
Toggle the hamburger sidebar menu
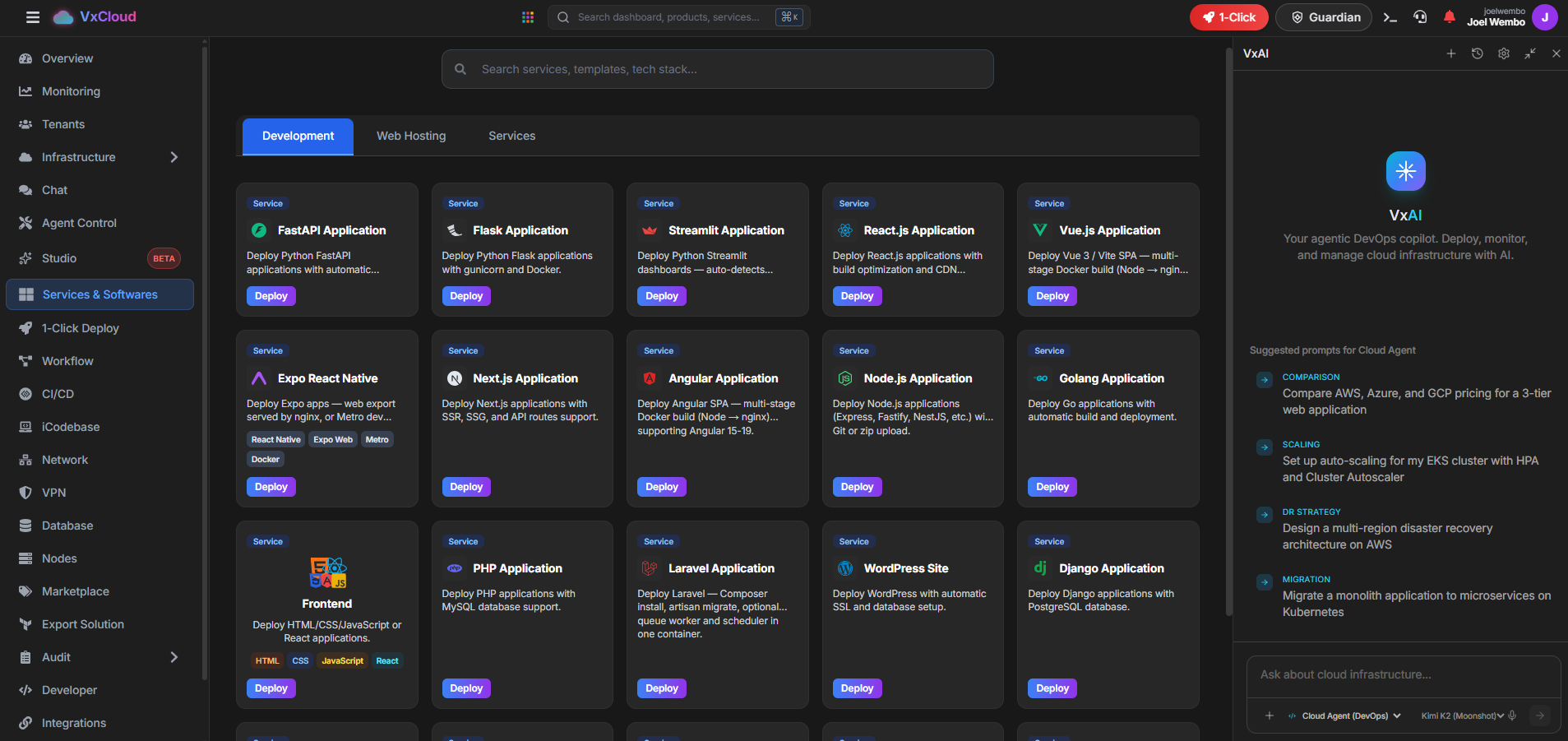[33, 17]
